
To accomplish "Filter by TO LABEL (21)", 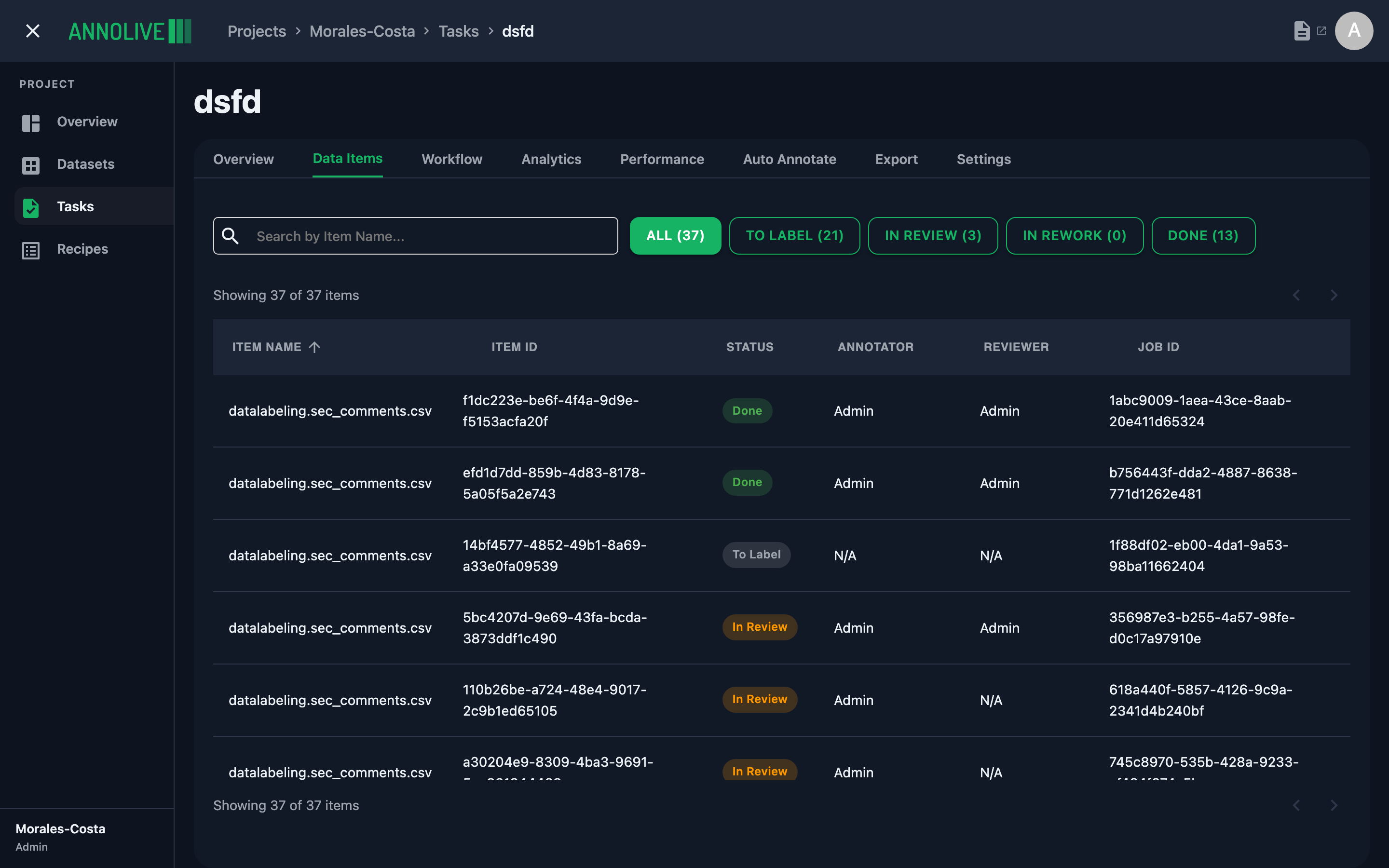I will click(795, 236).
